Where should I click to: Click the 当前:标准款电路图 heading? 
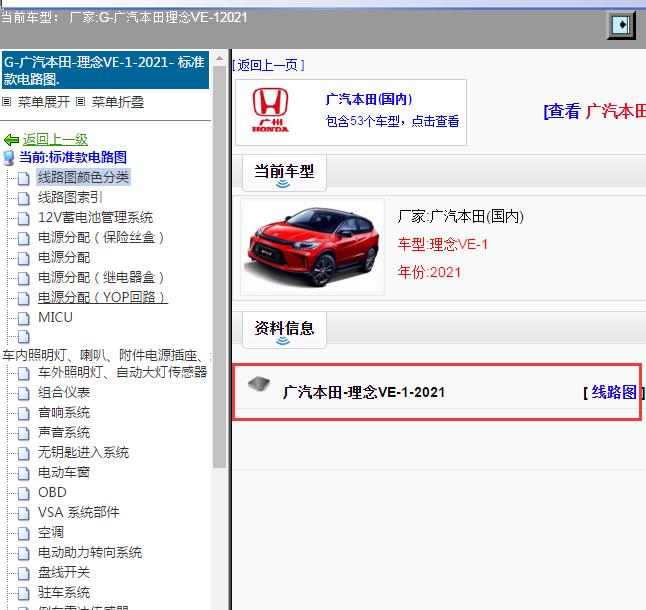tap(73, 157)
